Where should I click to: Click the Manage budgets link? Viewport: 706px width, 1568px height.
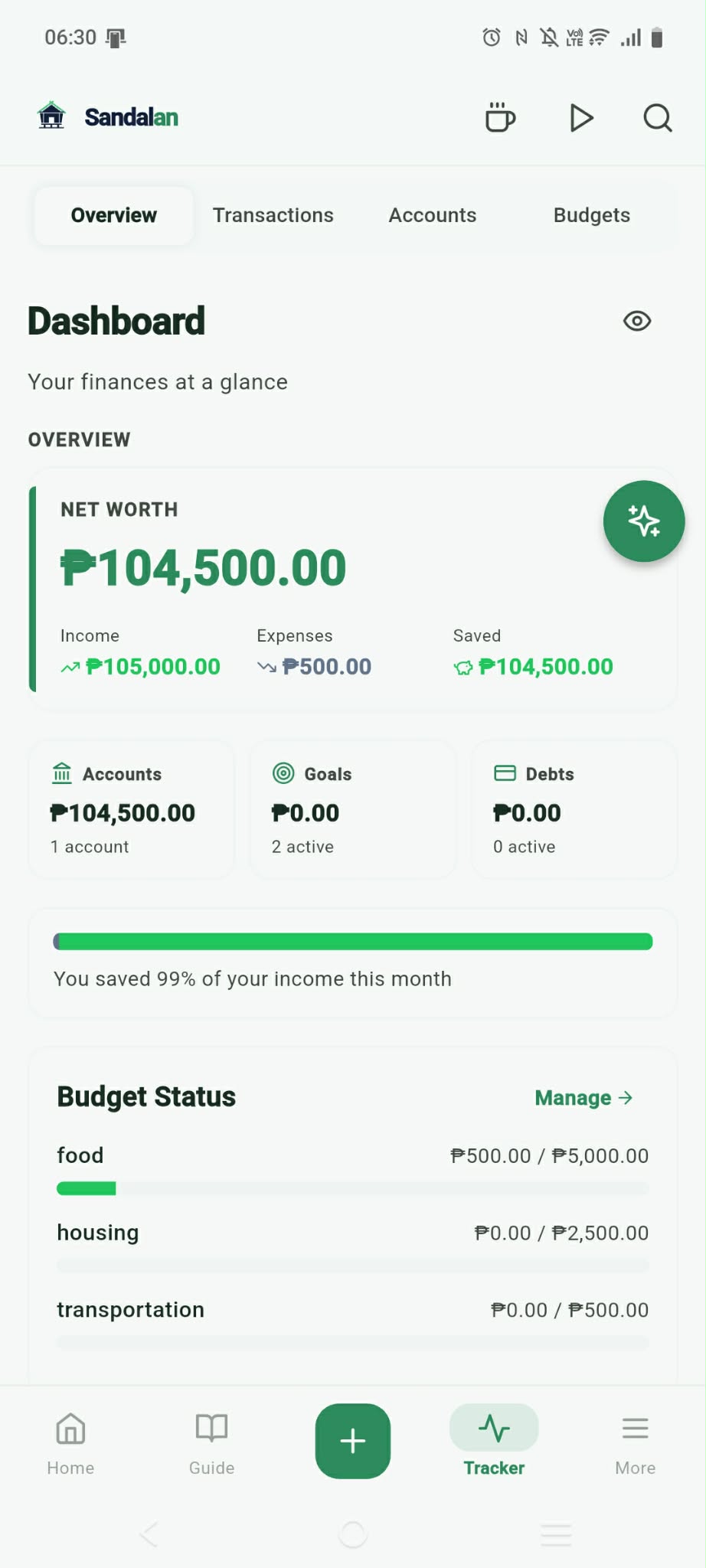tap(583, 1098)
